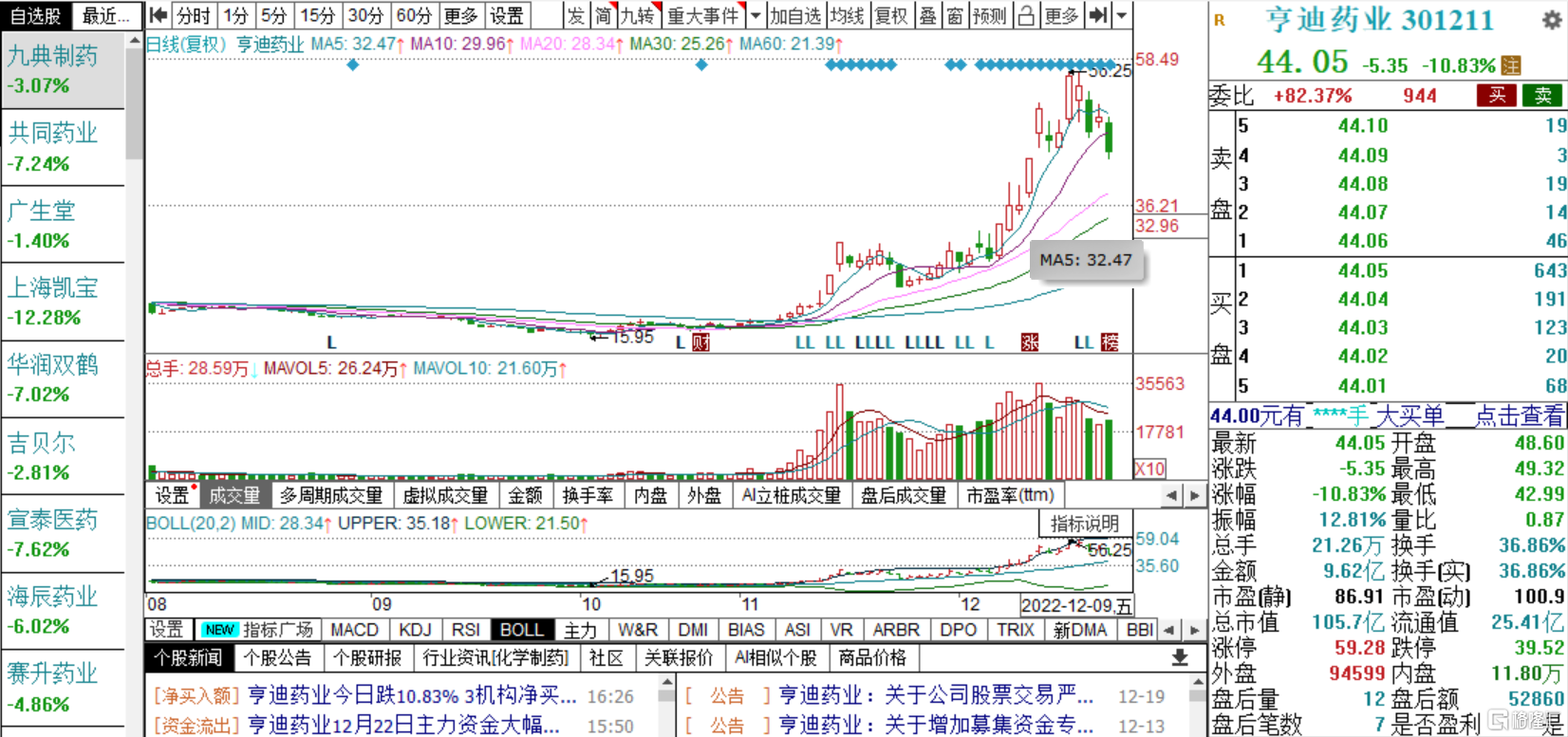The height and width of the screenshot is (737, 1568).
Task: Select the 九典制药 watchlist entry
Action: pyautogui.click(x=64, y=70)
